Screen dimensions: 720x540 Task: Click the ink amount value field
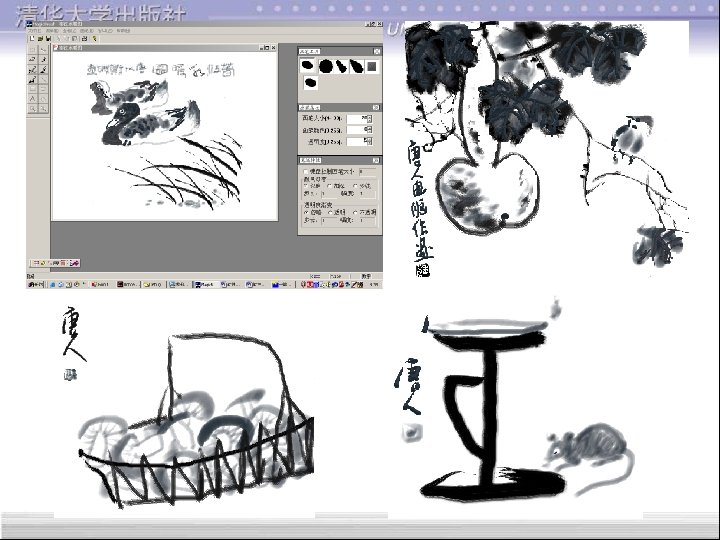357,130
